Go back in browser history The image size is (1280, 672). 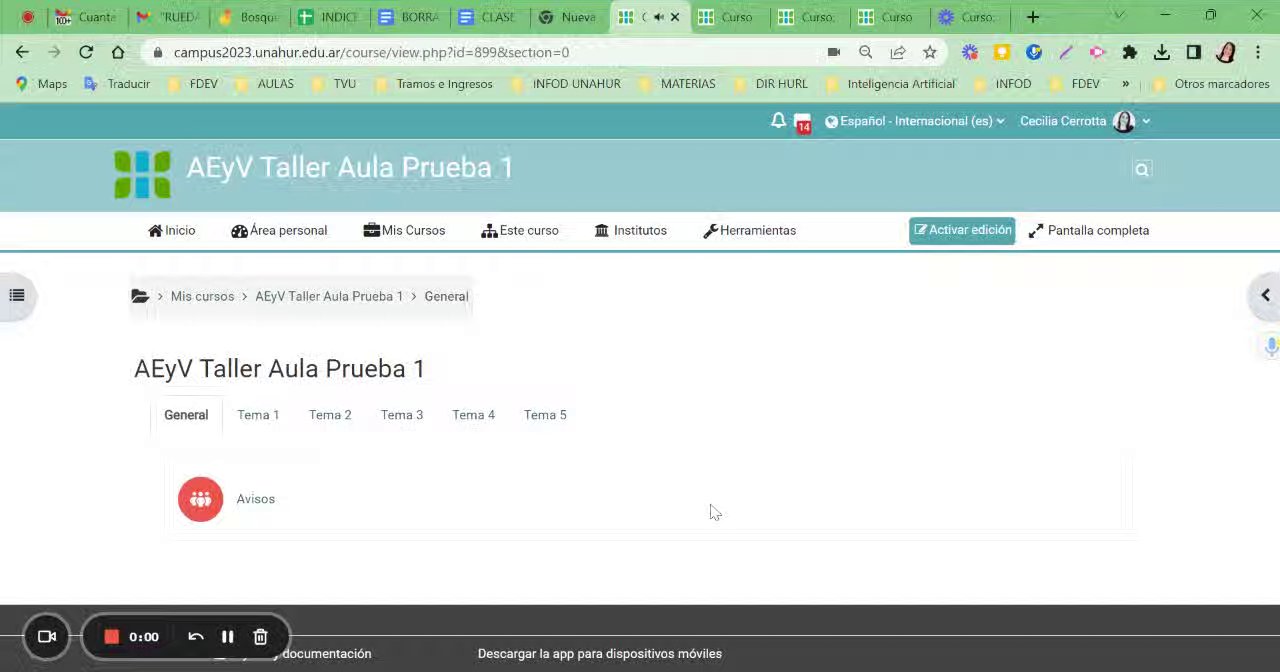(x=22, y=52)
